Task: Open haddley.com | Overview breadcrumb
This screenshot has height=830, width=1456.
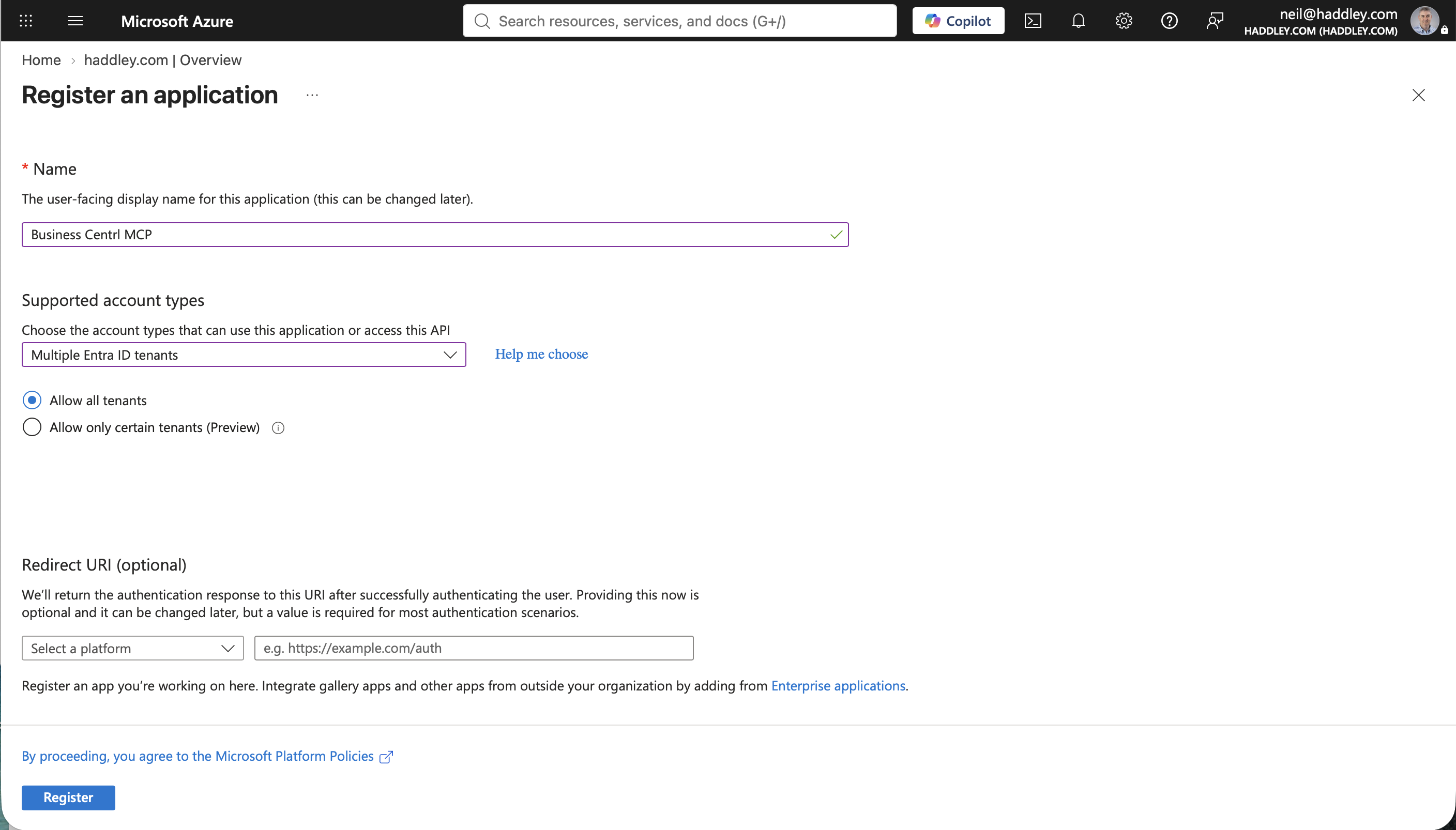Action: coord(162,60)
